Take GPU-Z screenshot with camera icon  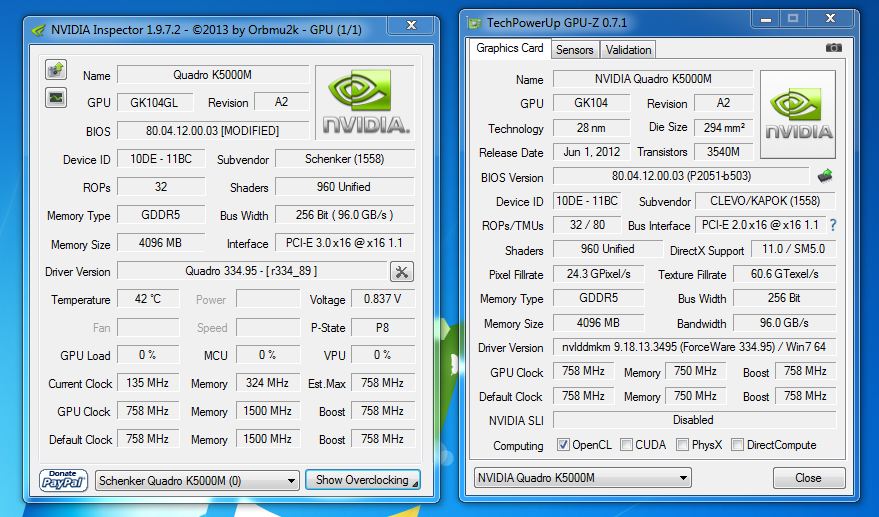834,48
